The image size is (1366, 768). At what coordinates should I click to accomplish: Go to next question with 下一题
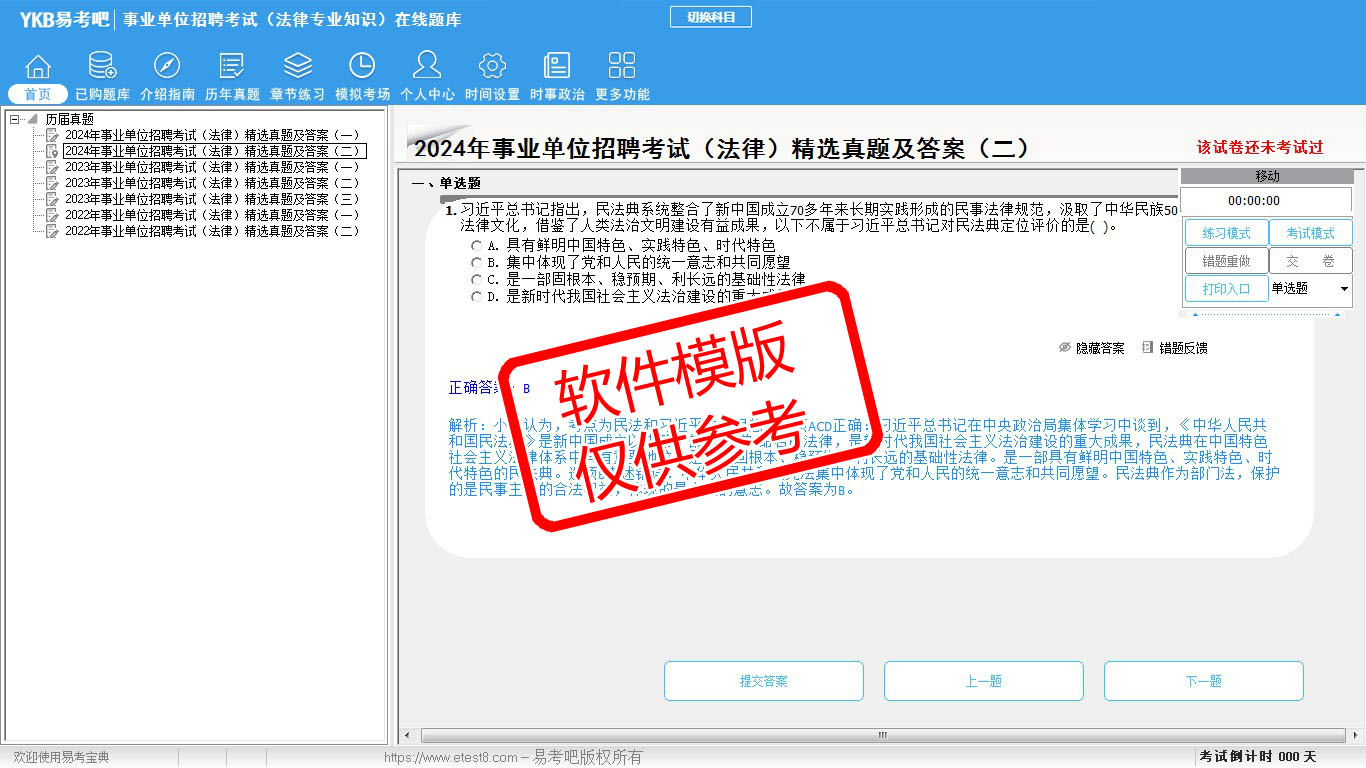pos(1203,681)
